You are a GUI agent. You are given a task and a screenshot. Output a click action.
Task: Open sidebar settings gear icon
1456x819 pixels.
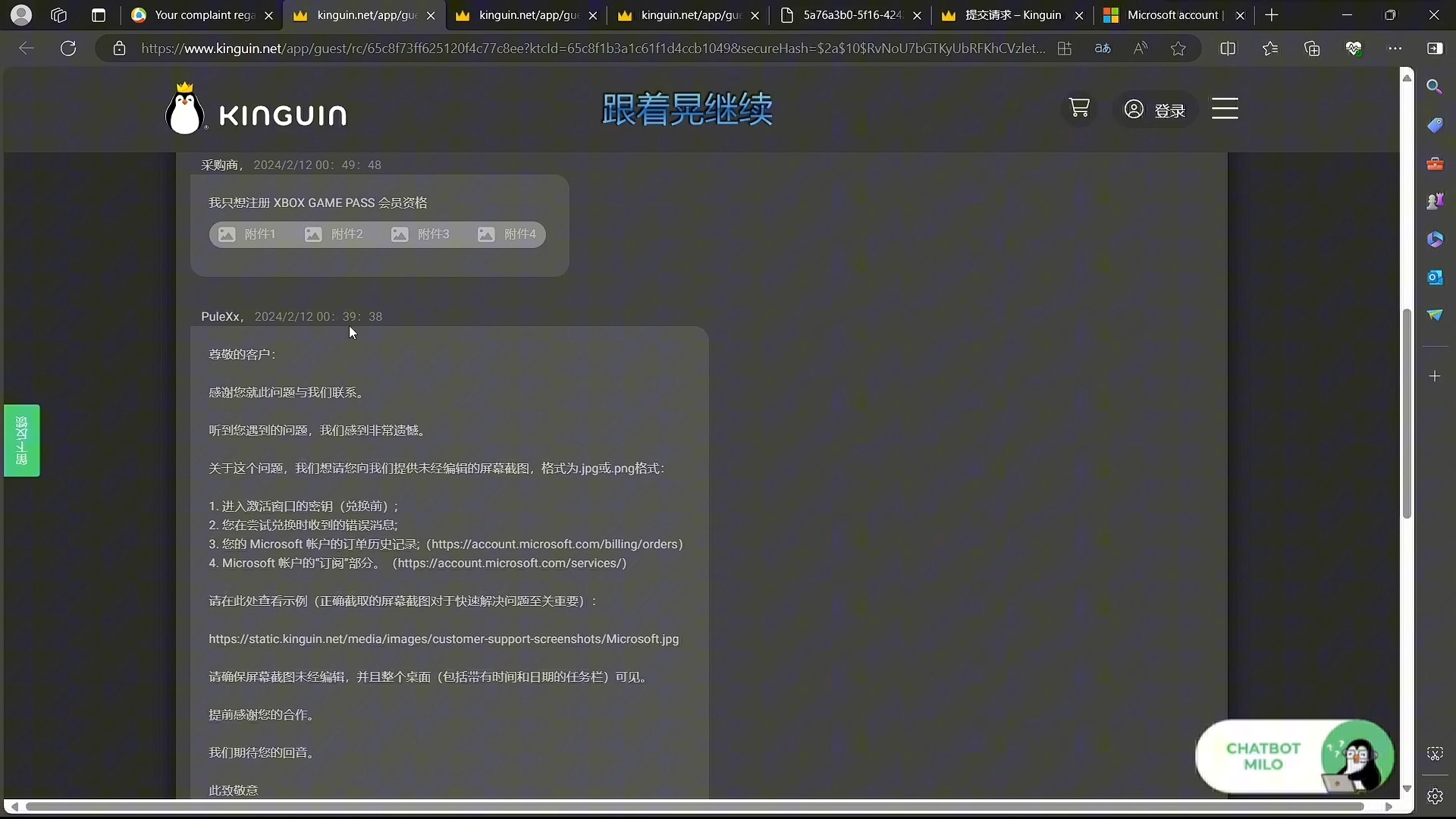pos(1435,796)
